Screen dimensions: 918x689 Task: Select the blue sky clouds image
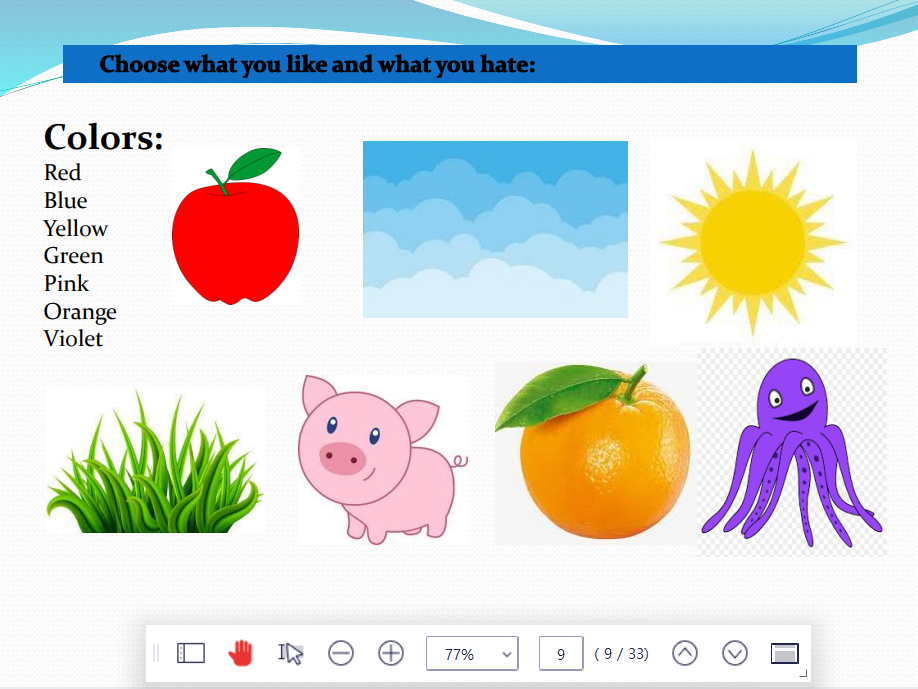[495, 229]
